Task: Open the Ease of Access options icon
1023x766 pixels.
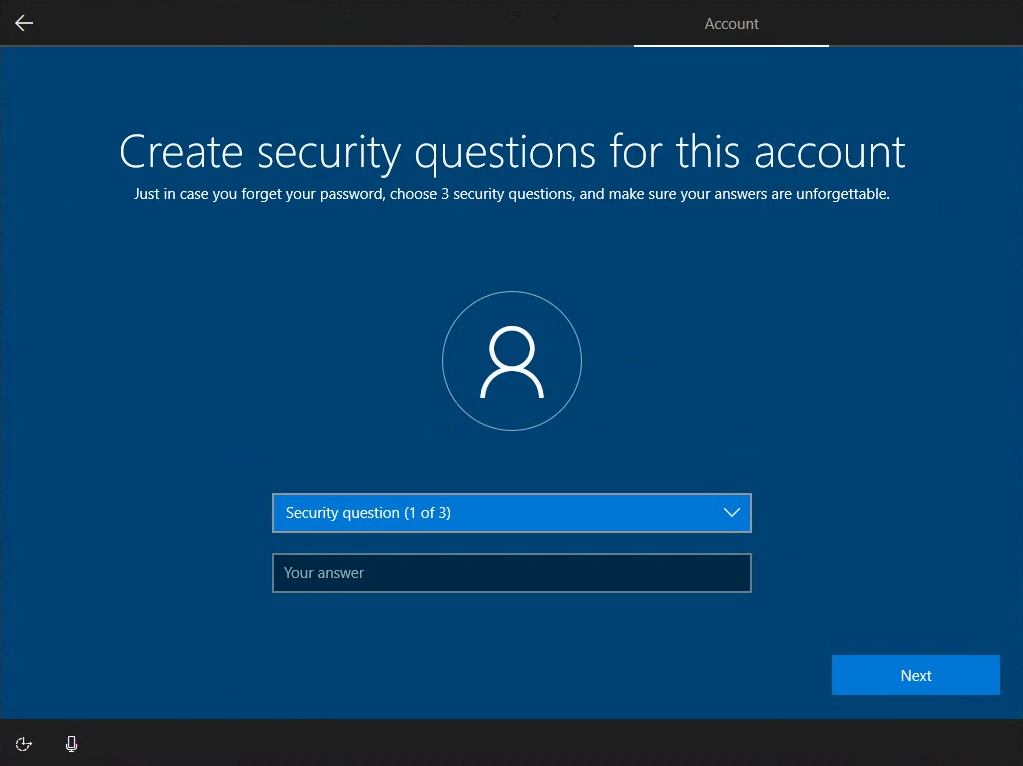Action: point(24,743)
